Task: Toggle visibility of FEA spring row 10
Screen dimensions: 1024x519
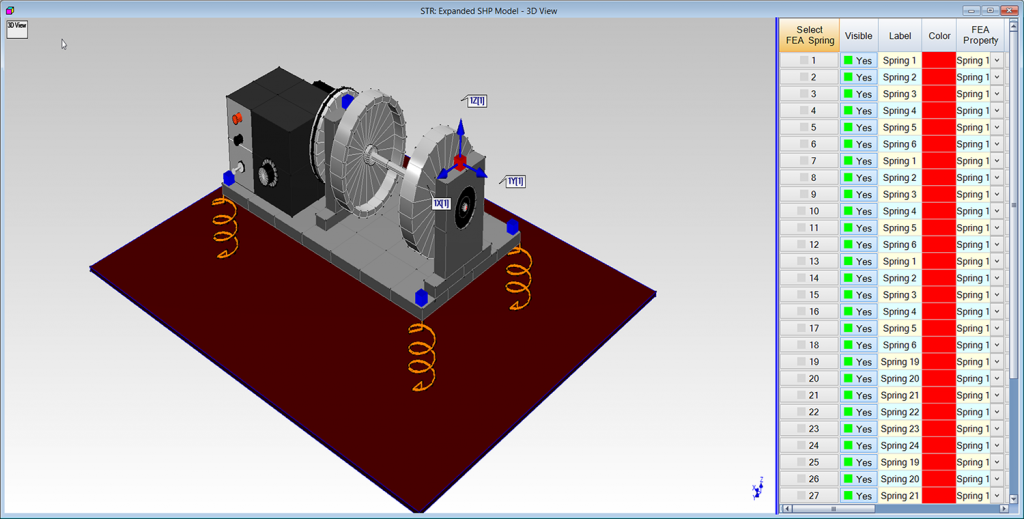Action: coord(858,211)
